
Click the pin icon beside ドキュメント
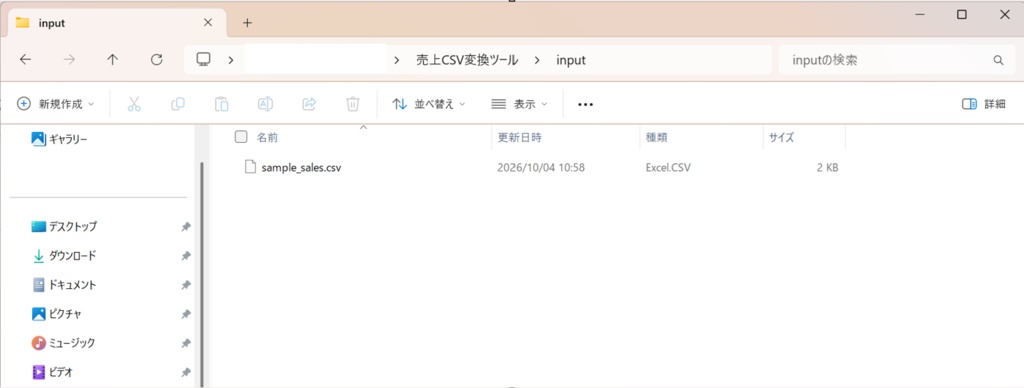pyautogui.click(x=185, y=285)
